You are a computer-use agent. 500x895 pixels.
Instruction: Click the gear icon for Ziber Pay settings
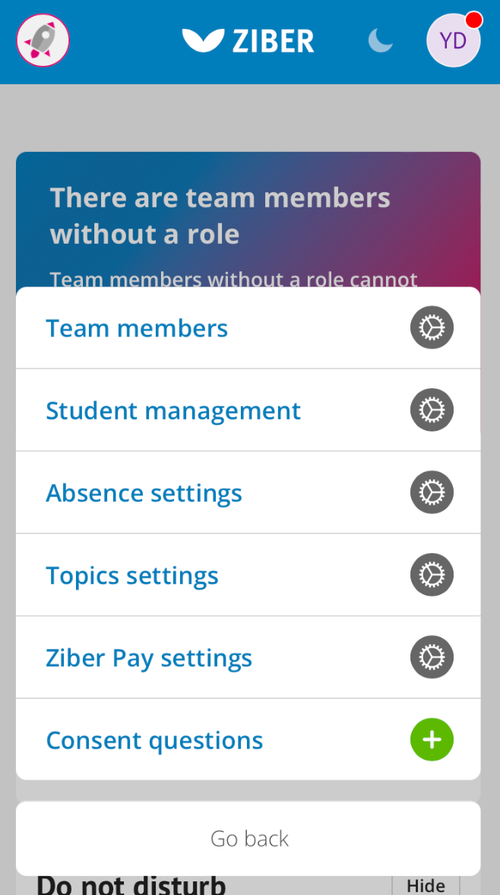point(432,657)
